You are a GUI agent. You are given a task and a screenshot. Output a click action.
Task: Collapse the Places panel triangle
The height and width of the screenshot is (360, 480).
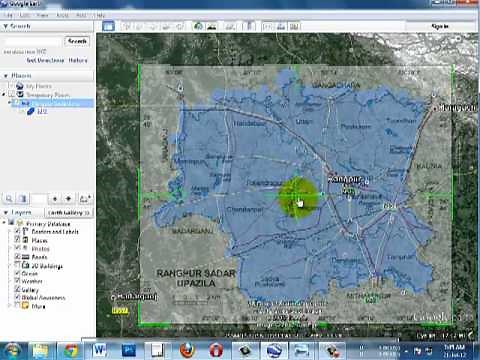point(5,76)
